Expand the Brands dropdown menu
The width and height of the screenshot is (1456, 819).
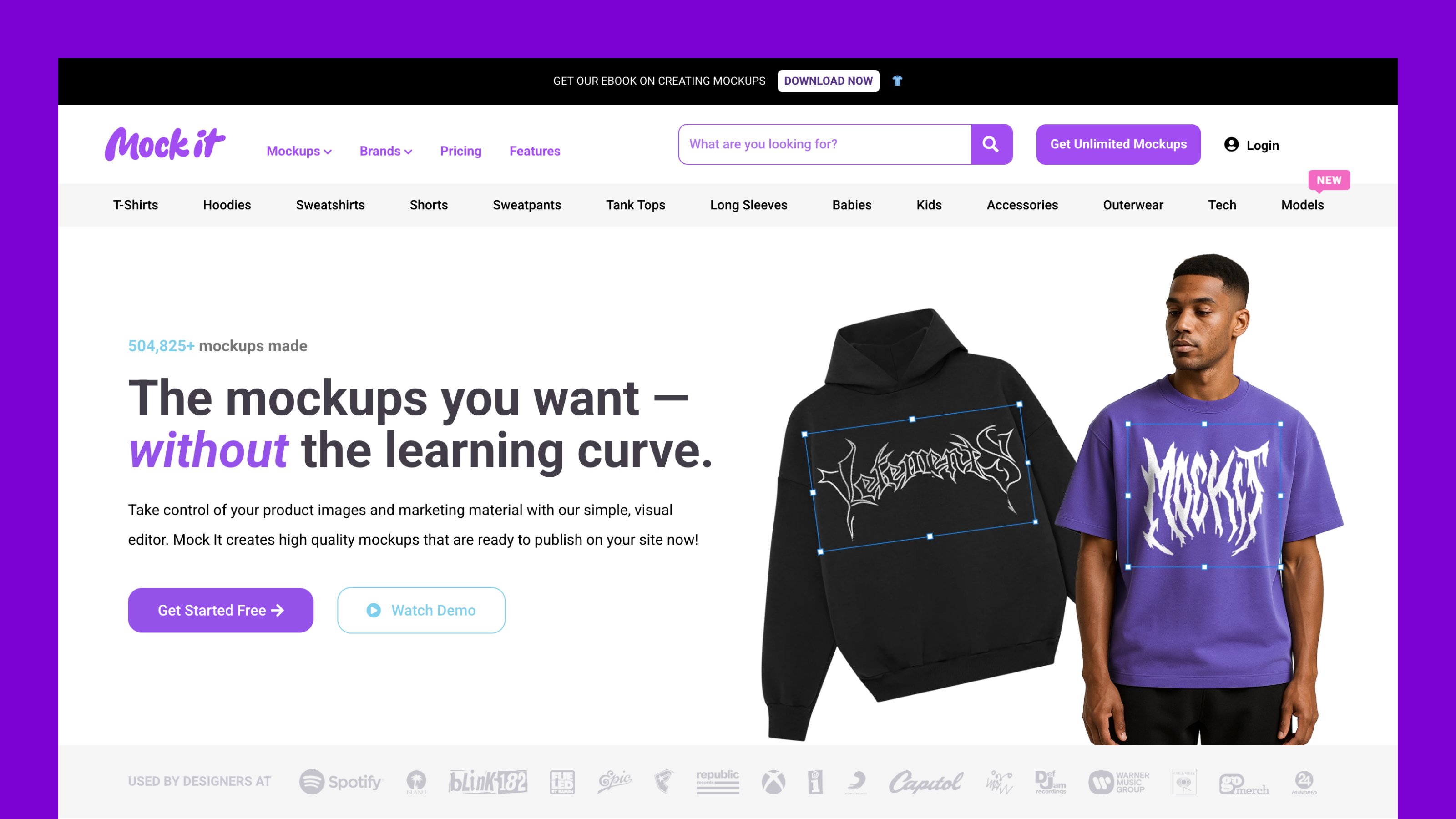(386, 151)
